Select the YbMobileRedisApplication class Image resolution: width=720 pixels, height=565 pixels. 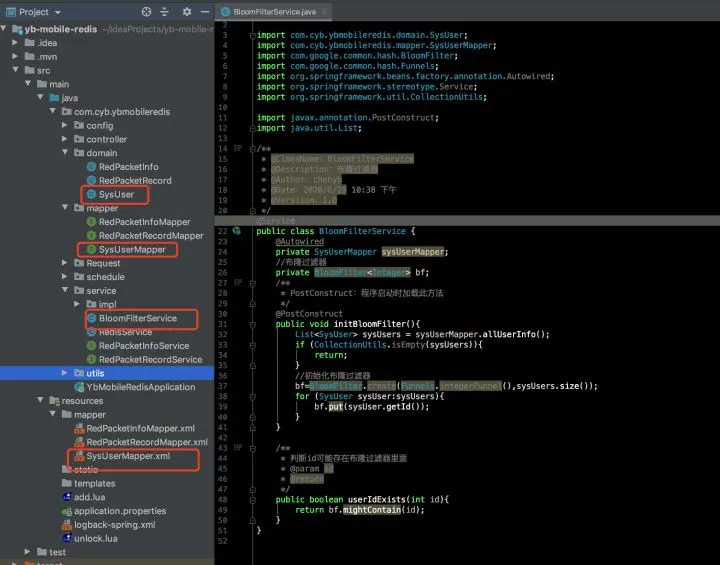(x=140, y=387)
